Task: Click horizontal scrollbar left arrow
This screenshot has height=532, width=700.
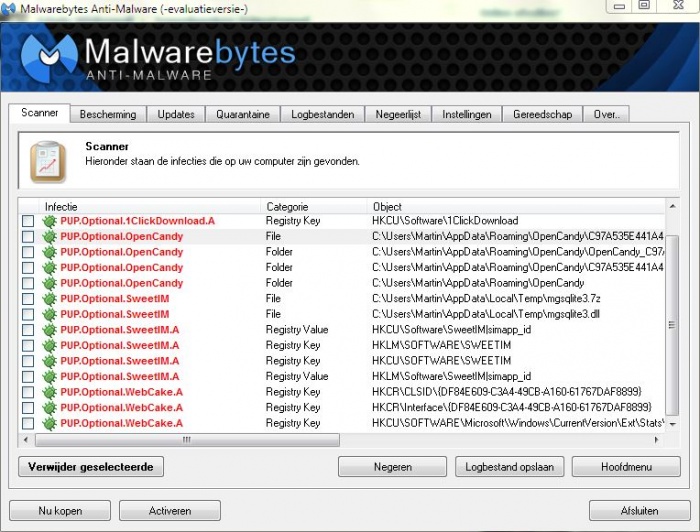Action: click(x=26, y=440)
